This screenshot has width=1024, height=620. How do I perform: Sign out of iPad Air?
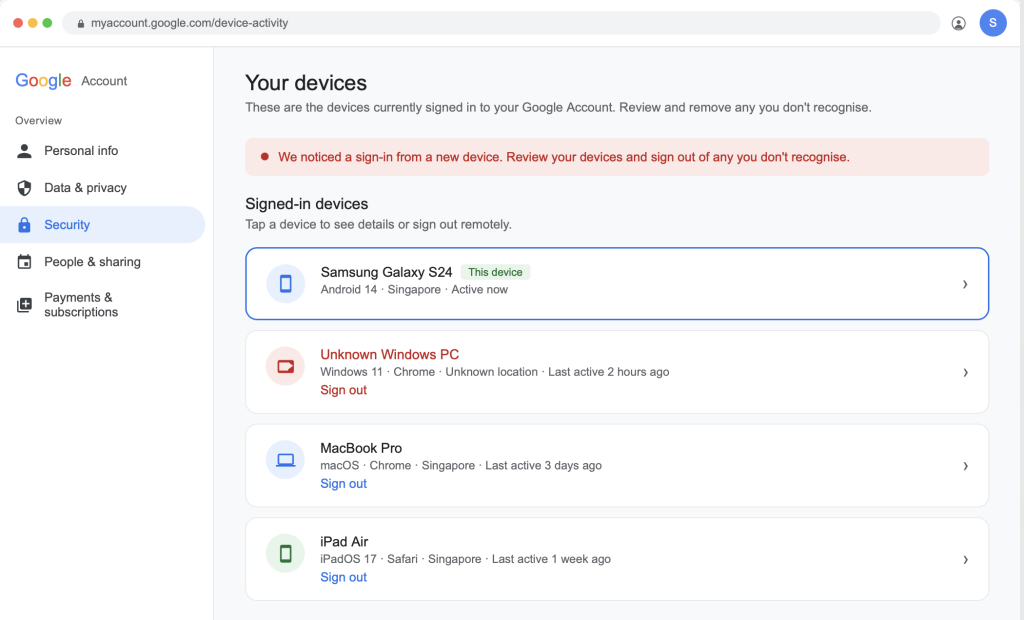344,578
